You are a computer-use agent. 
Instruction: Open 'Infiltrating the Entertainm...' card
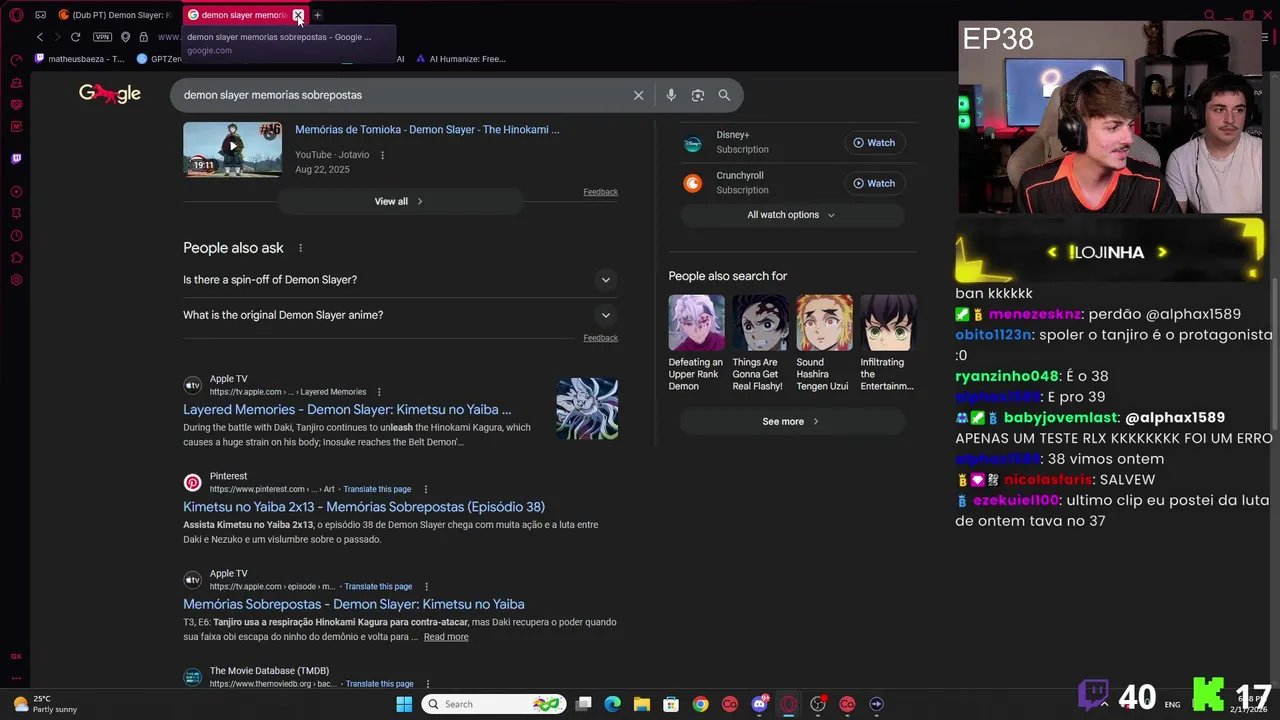click(x=888, y=344)
